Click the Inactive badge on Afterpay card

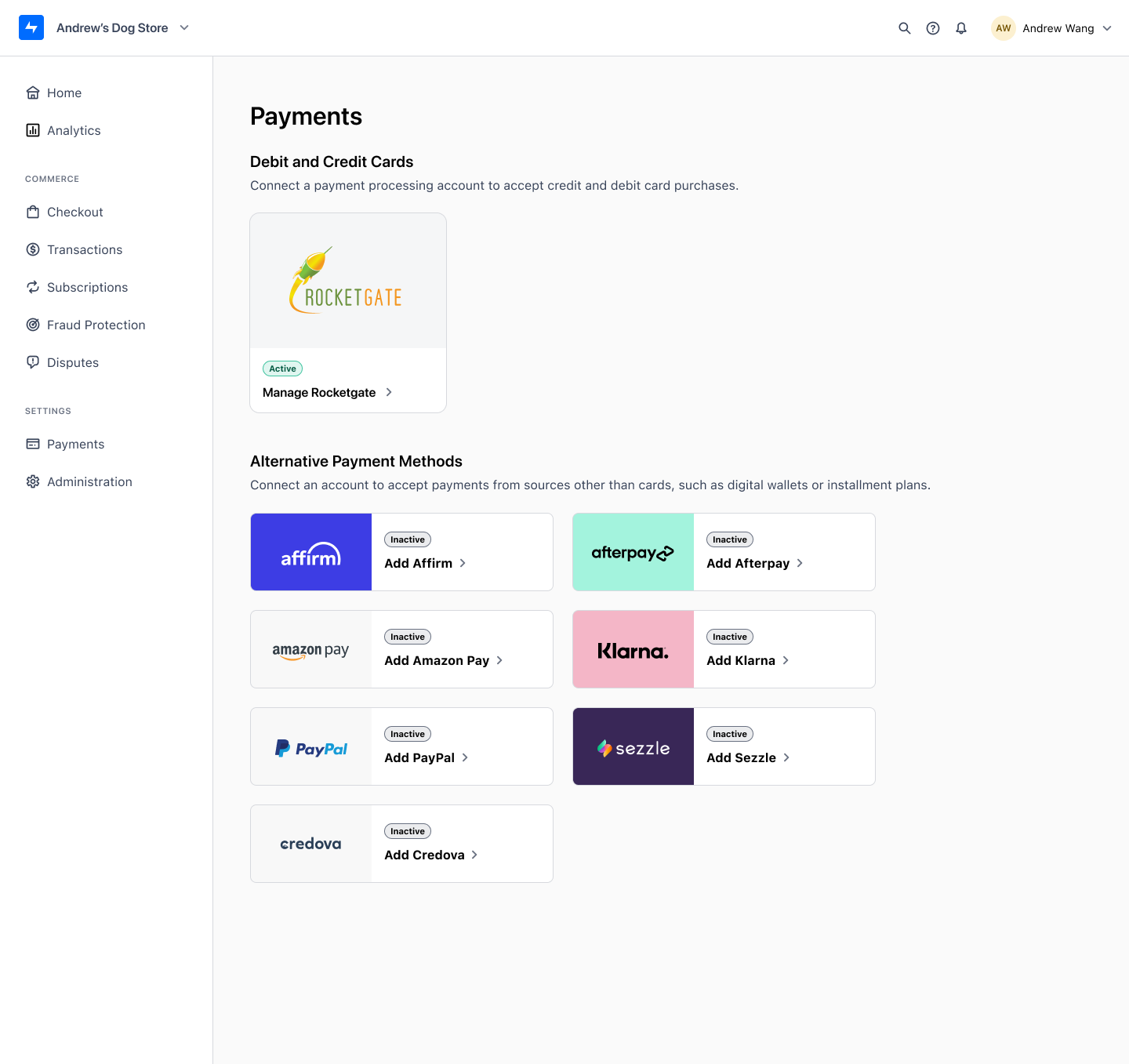pos(730,539)
